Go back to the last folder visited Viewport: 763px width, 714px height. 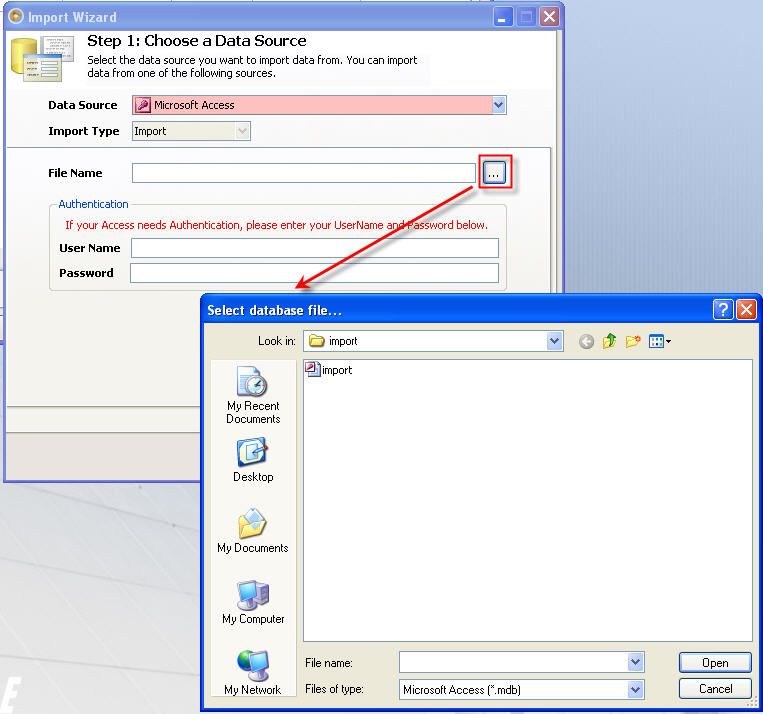pos(586,342)
